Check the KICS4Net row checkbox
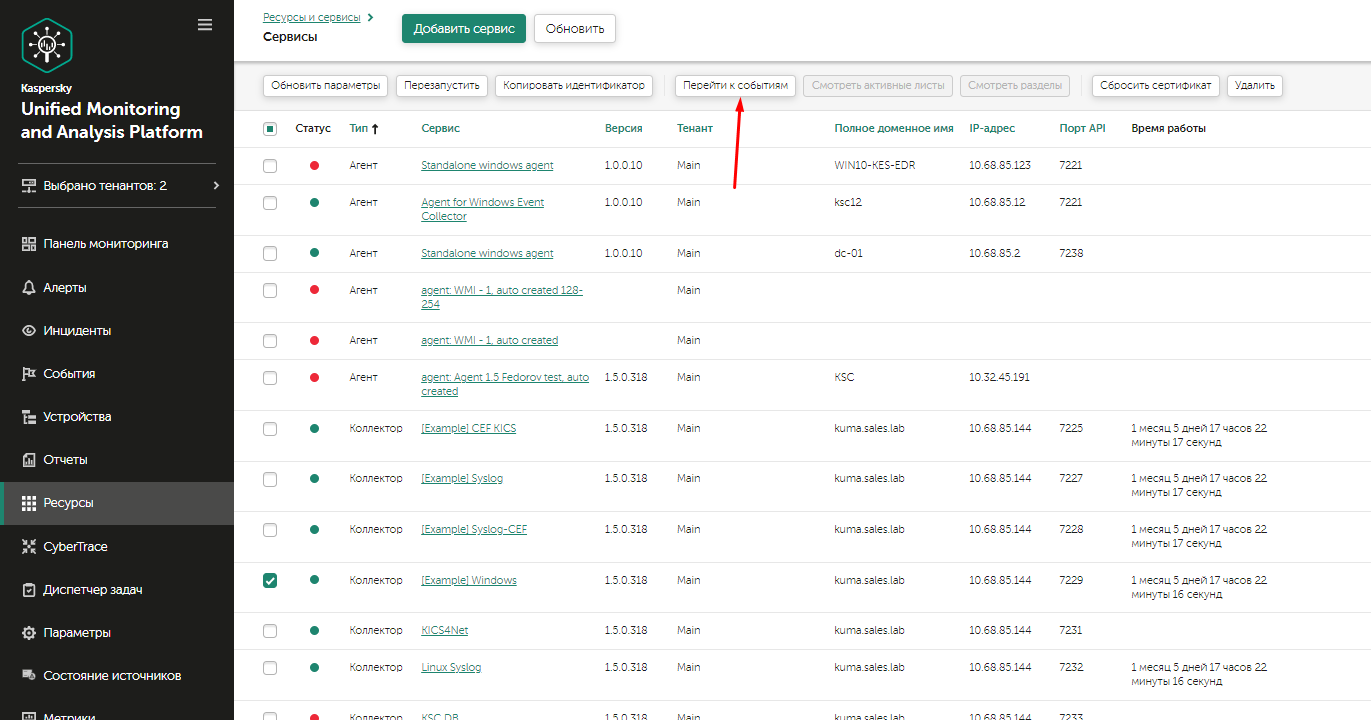This screenshot has height=720, width=1371. (x=270, y=631)
